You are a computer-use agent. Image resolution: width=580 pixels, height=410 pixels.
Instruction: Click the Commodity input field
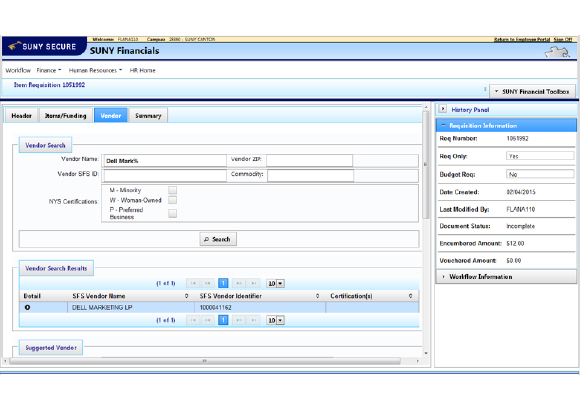pos(311,175)
